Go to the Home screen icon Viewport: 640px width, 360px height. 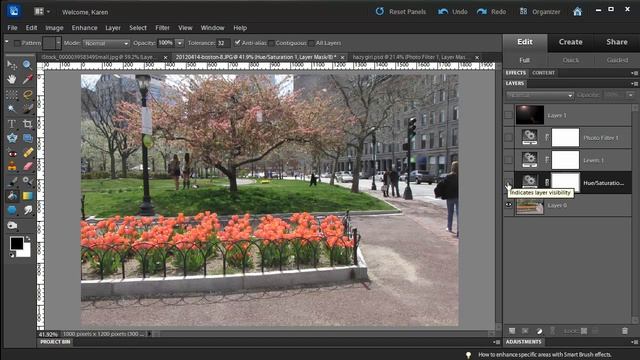tap(577, 11)
